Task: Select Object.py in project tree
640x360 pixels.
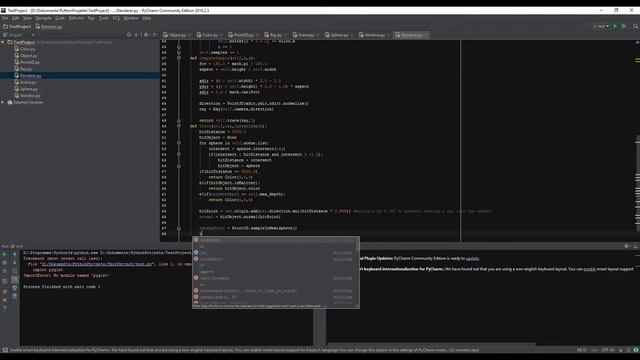Action: pos(26,56)
